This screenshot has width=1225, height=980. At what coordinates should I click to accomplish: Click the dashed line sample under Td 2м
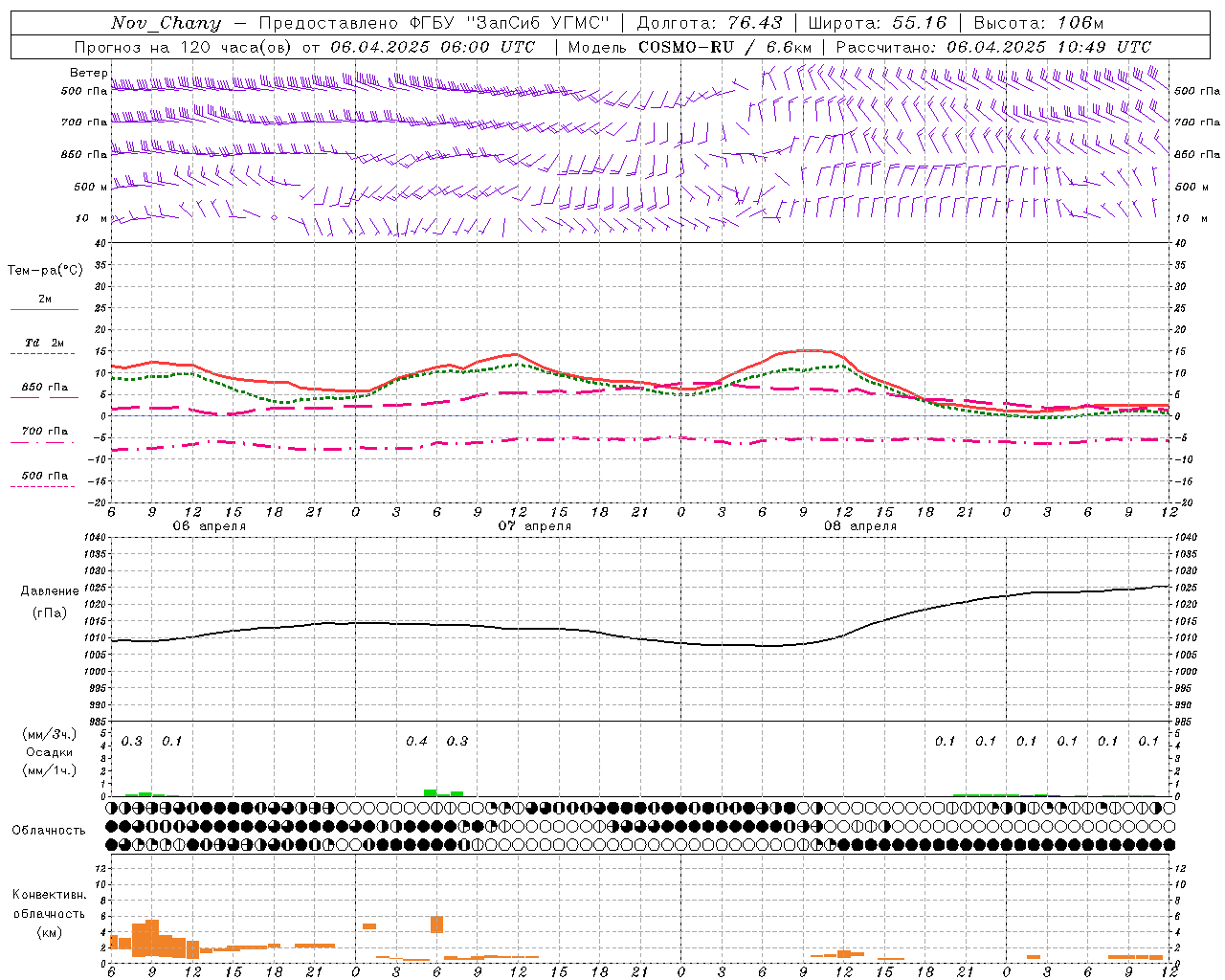click(x=42, y=354)
